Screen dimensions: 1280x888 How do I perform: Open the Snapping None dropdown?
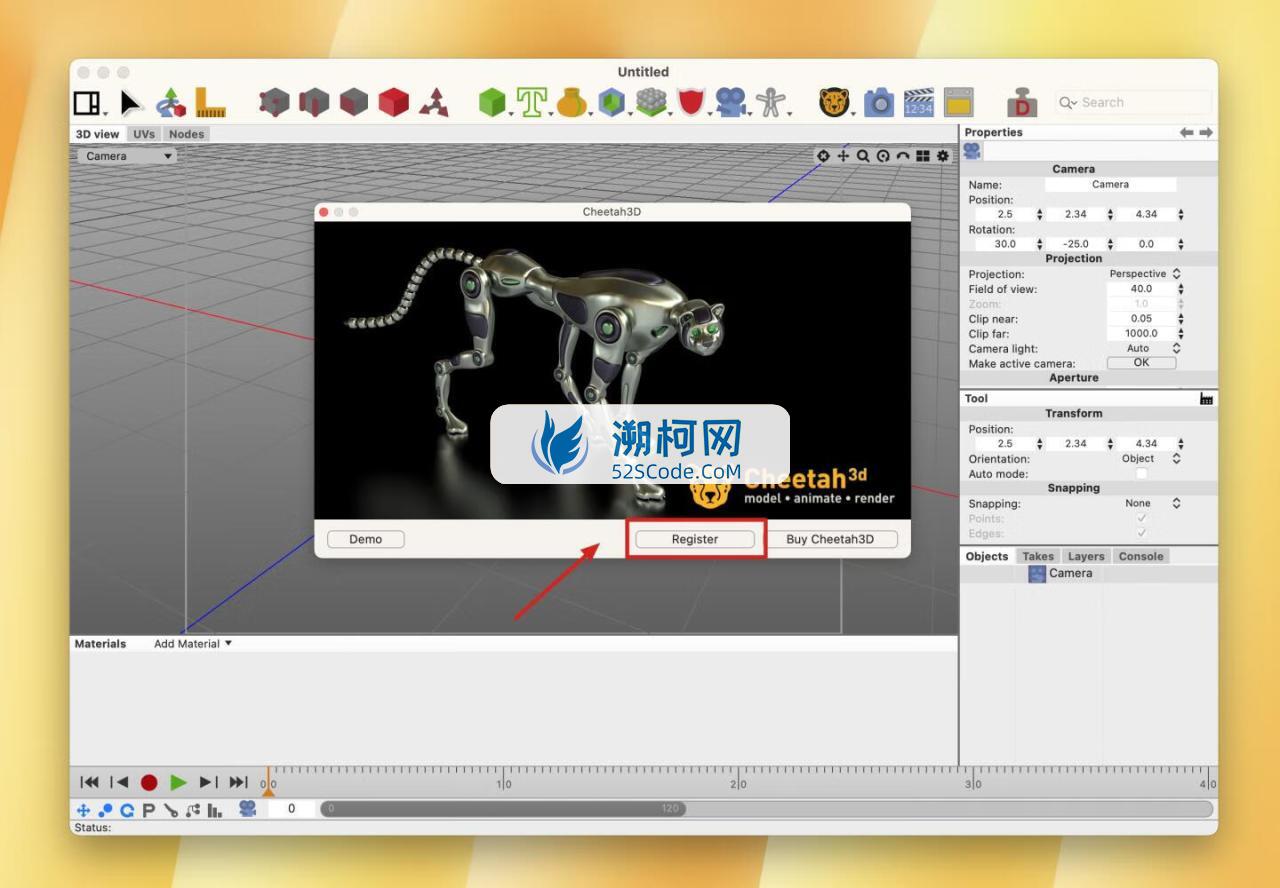pyautogui.click(x=1145, y=504)
